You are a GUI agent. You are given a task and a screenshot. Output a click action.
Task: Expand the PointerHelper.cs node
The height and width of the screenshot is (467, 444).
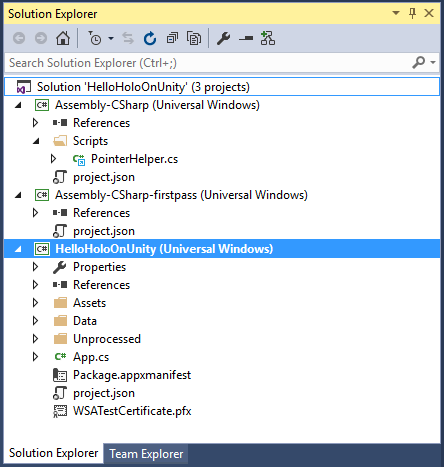[x=53, y=159]
